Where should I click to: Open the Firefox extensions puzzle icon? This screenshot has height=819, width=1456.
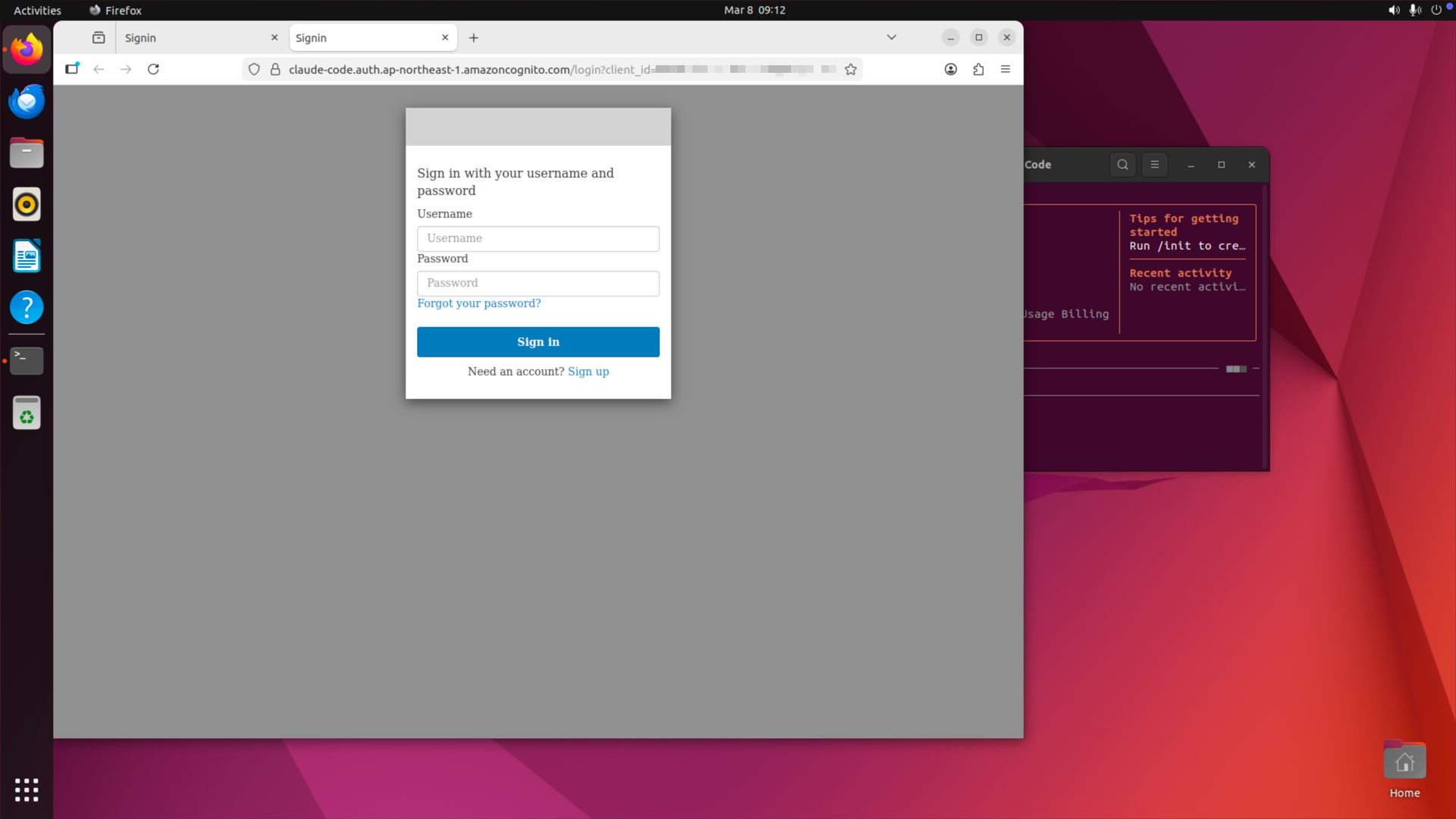pos(978,69)
